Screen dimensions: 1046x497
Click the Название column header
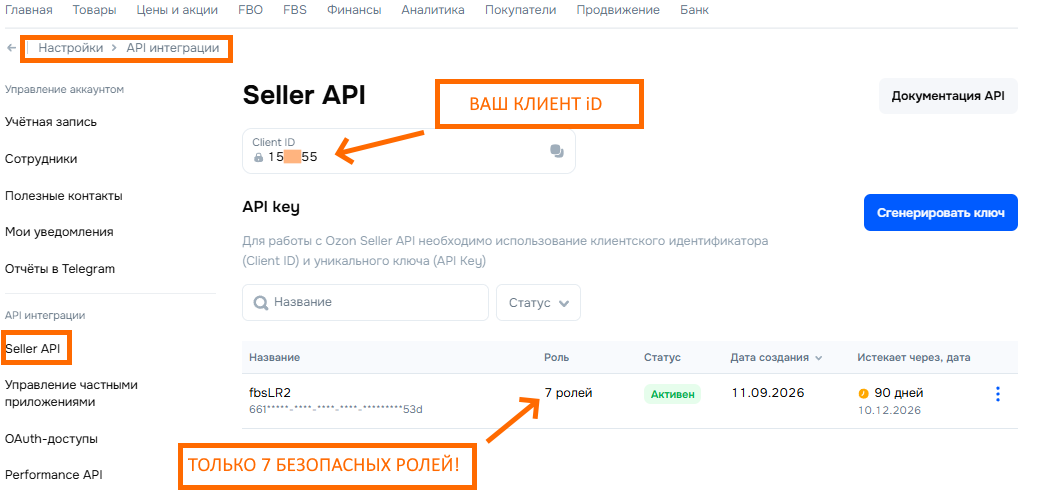[274, 358]
